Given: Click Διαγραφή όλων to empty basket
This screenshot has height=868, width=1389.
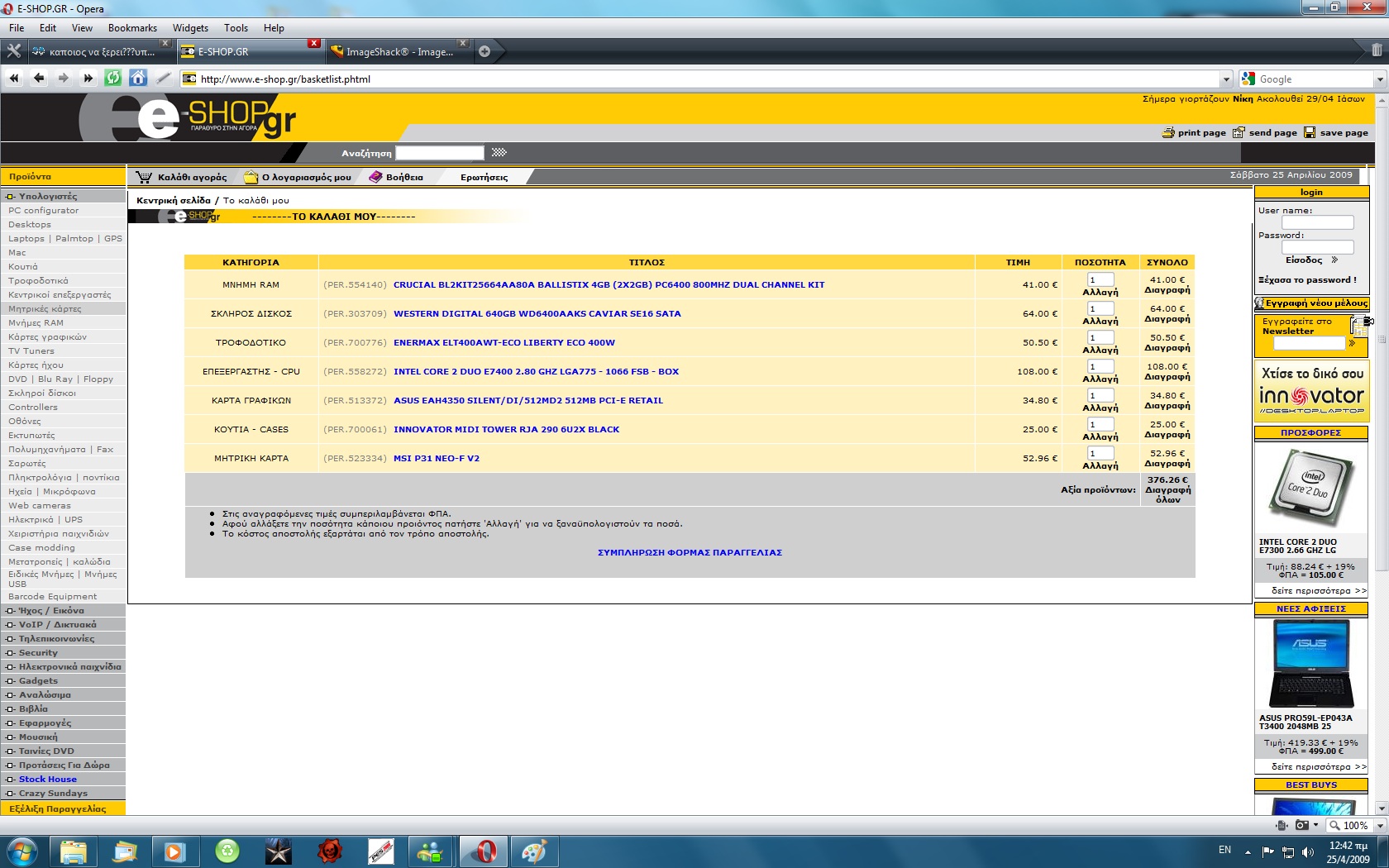Looking at the screenshot, I should tap(1167, 494).
